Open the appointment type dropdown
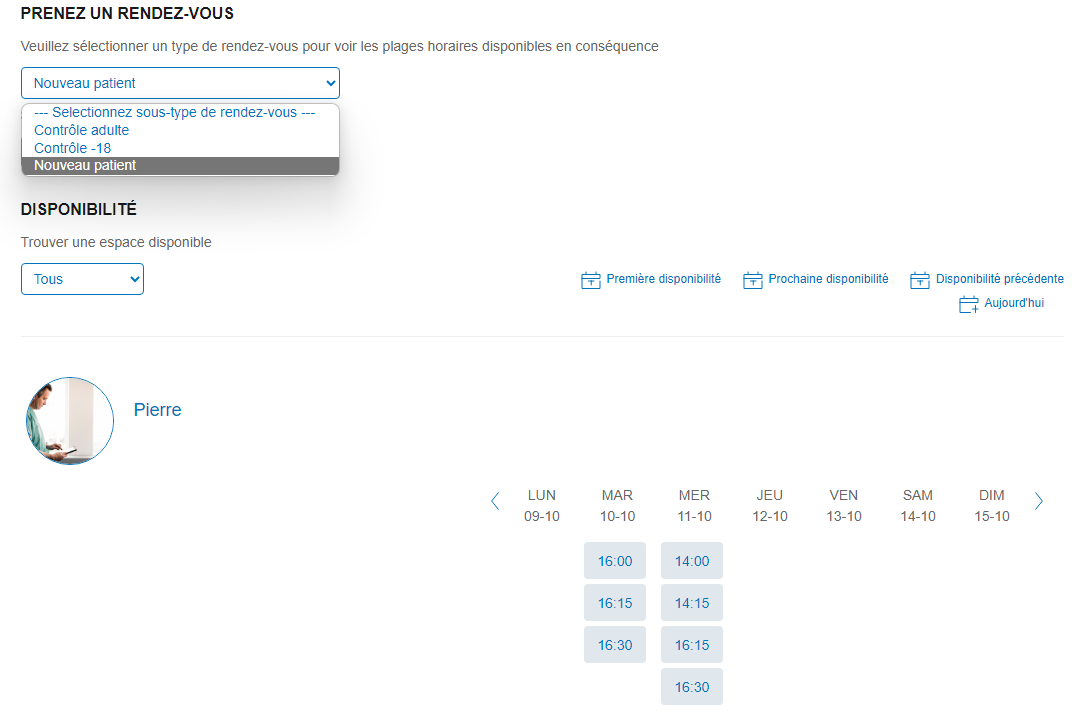Screen dimensions: 1077x719 click(x=180, y=83)
